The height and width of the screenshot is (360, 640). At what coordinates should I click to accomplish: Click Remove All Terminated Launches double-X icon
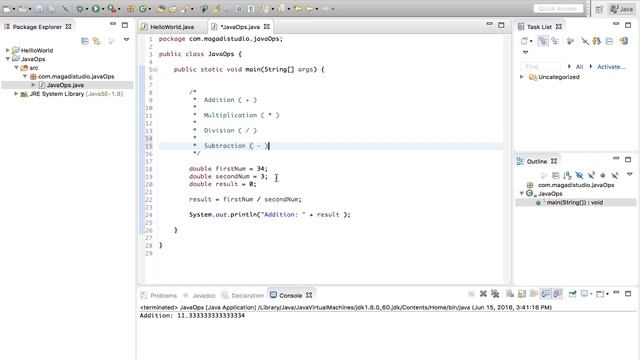pyautogui.click(x=495, y=293)
